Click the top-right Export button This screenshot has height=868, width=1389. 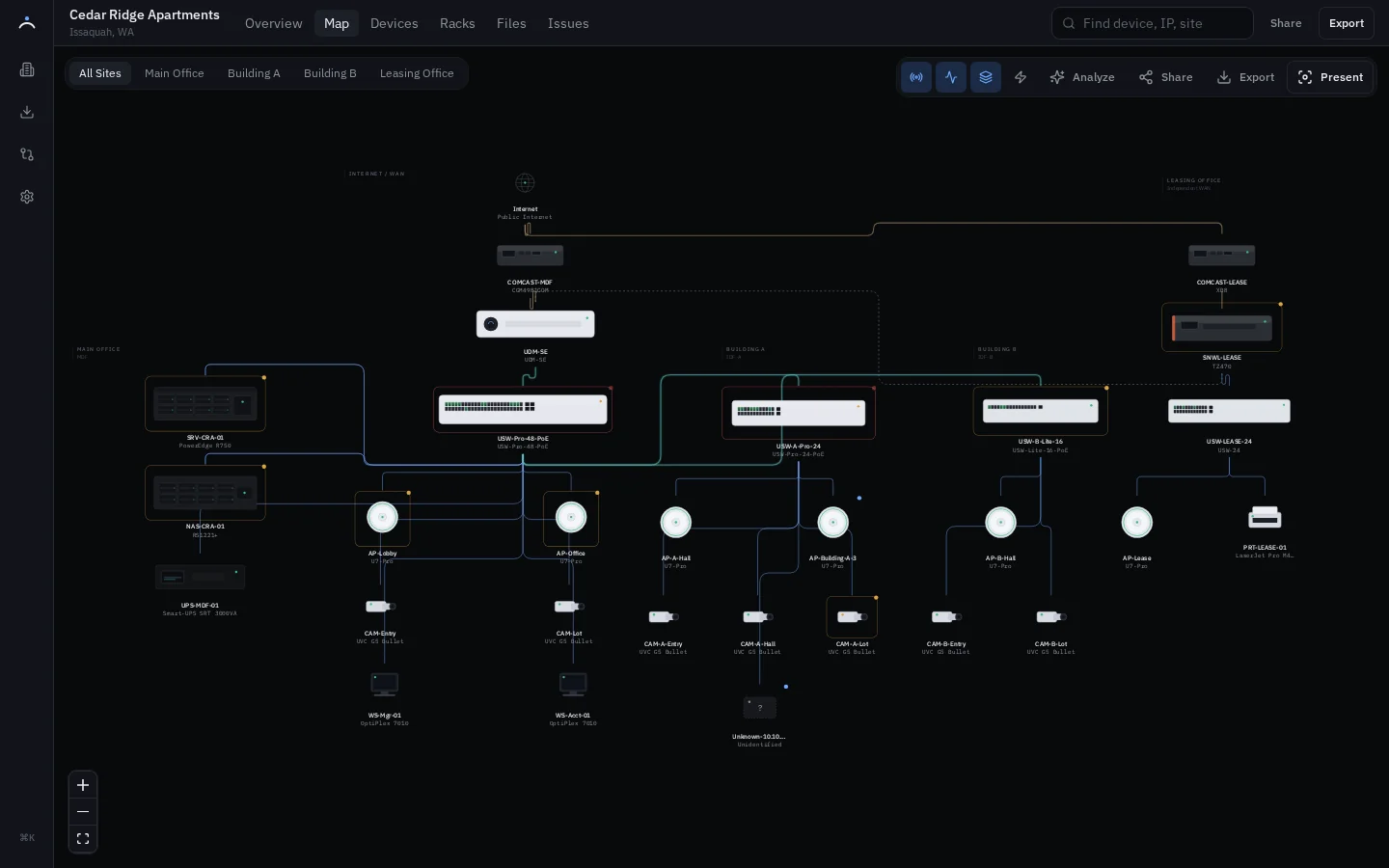(x=1346, y=23)
